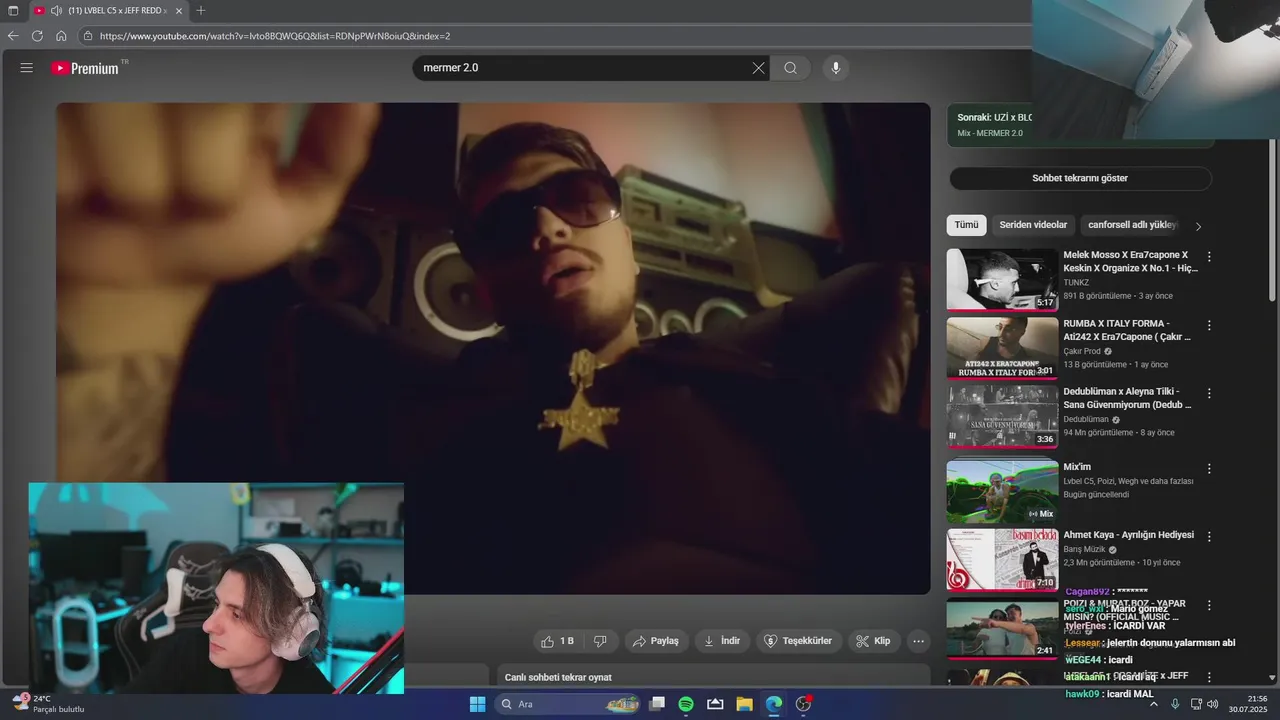Open the YouTube hamburger guide menu
The height and width of the screenshot is (720, 1280).
pos(26,68)
